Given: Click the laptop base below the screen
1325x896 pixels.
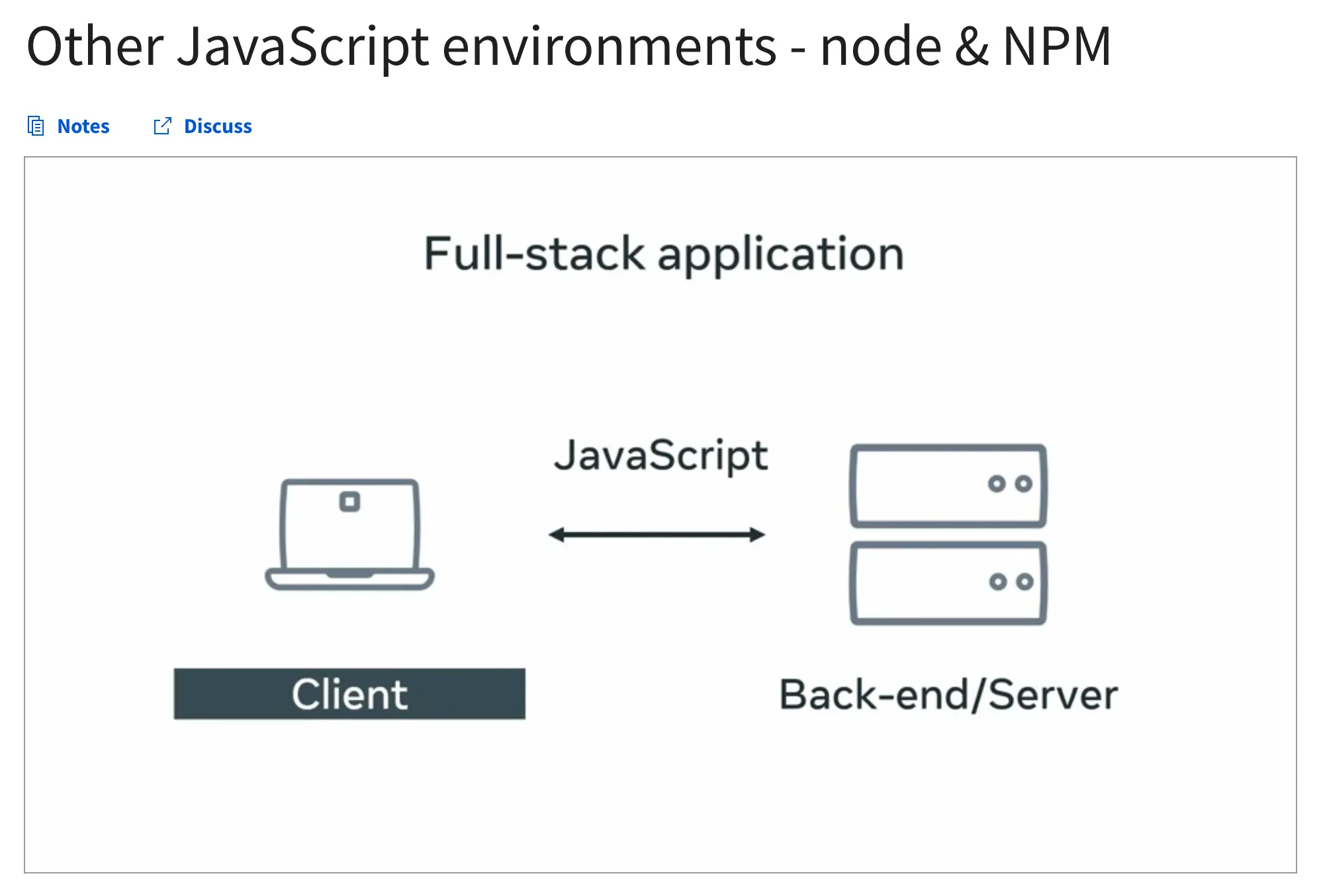Looking at the screenshot, I should [349, 579].
